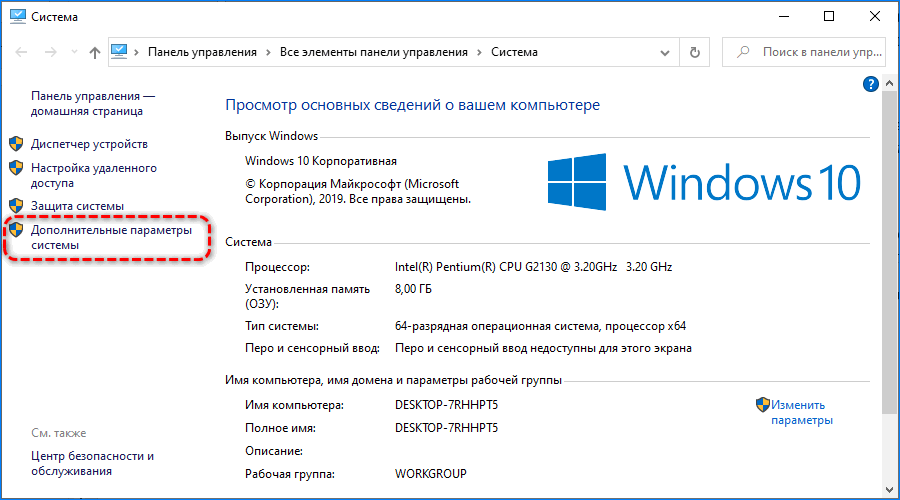Select the Панель управления breadcrumb
900x500 pixels.
coord(202,52)
